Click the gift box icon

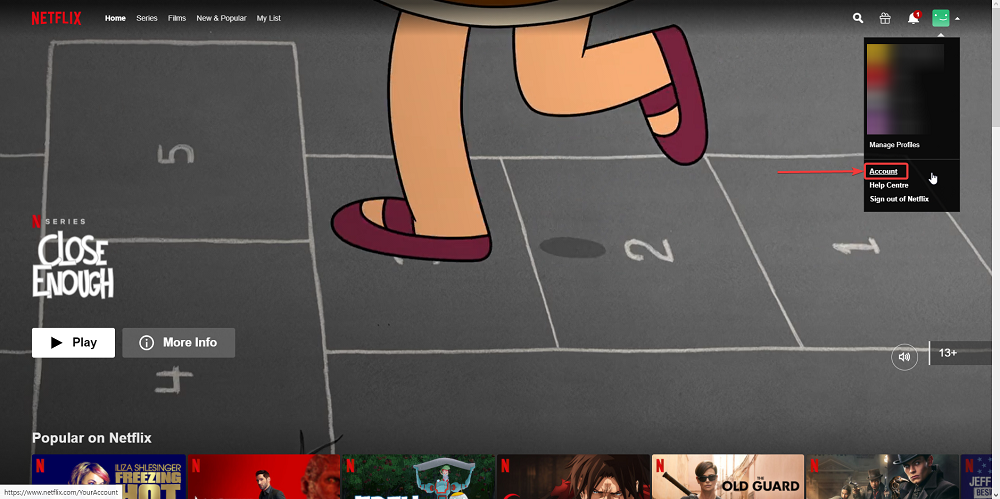pos(885,18)
